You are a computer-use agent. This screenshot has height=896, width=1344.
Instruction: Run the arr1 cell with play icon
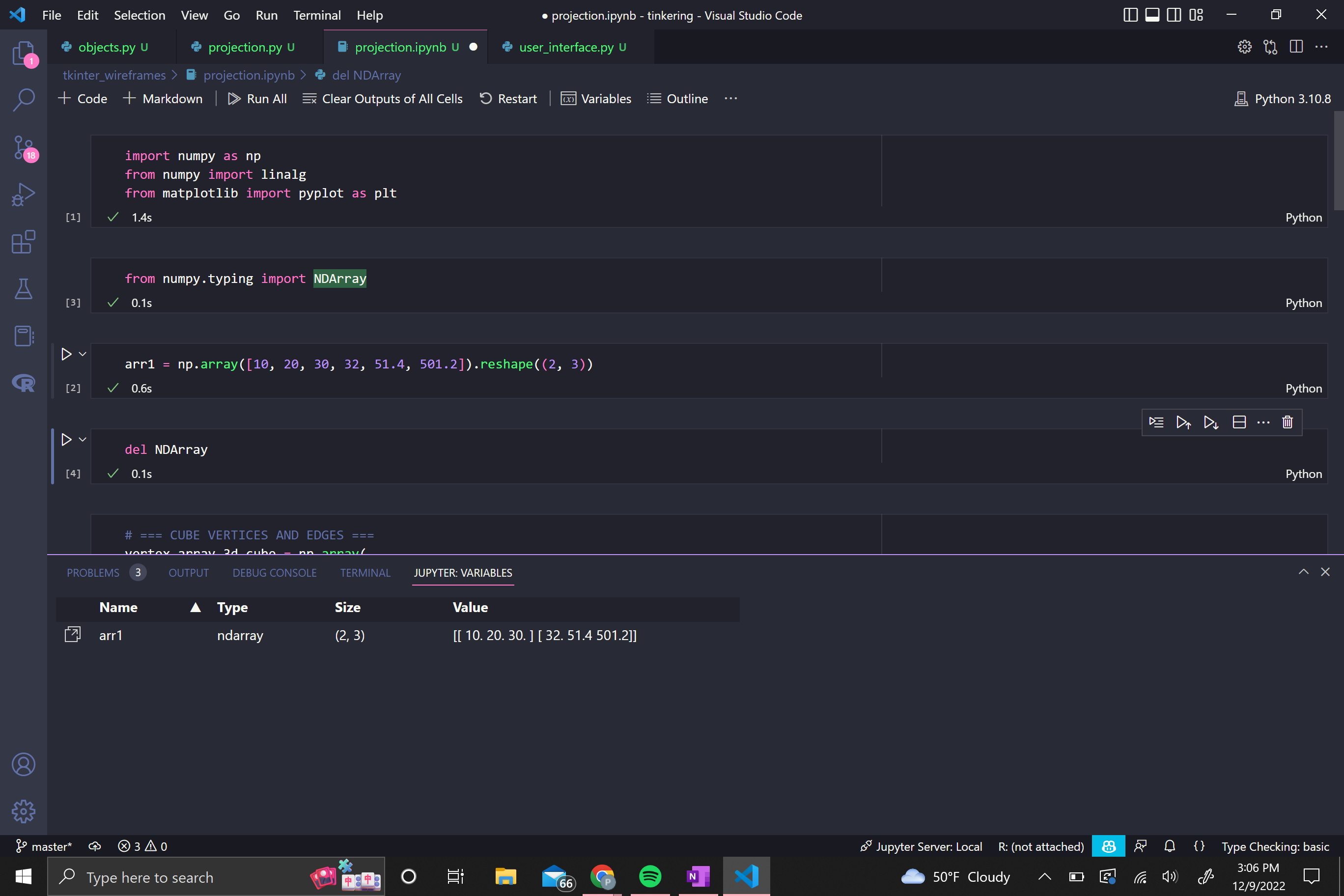(67, 354)
